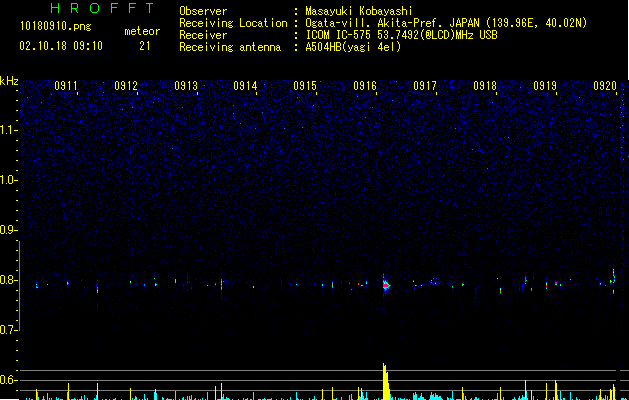Click the meteor count label

click(x=142, y=31)
